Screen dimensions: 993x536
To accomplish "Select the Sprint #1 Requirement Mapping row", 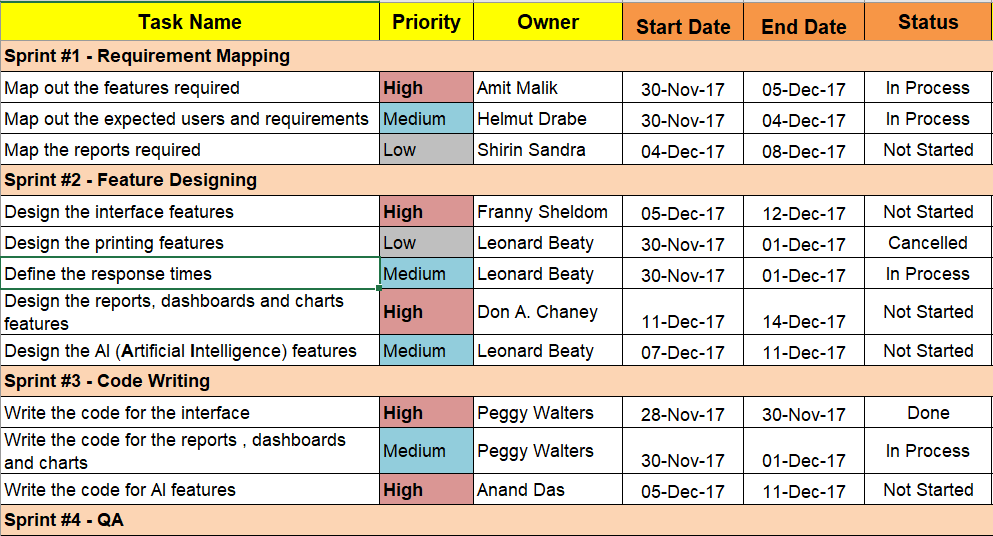I will tap(147, 56).
